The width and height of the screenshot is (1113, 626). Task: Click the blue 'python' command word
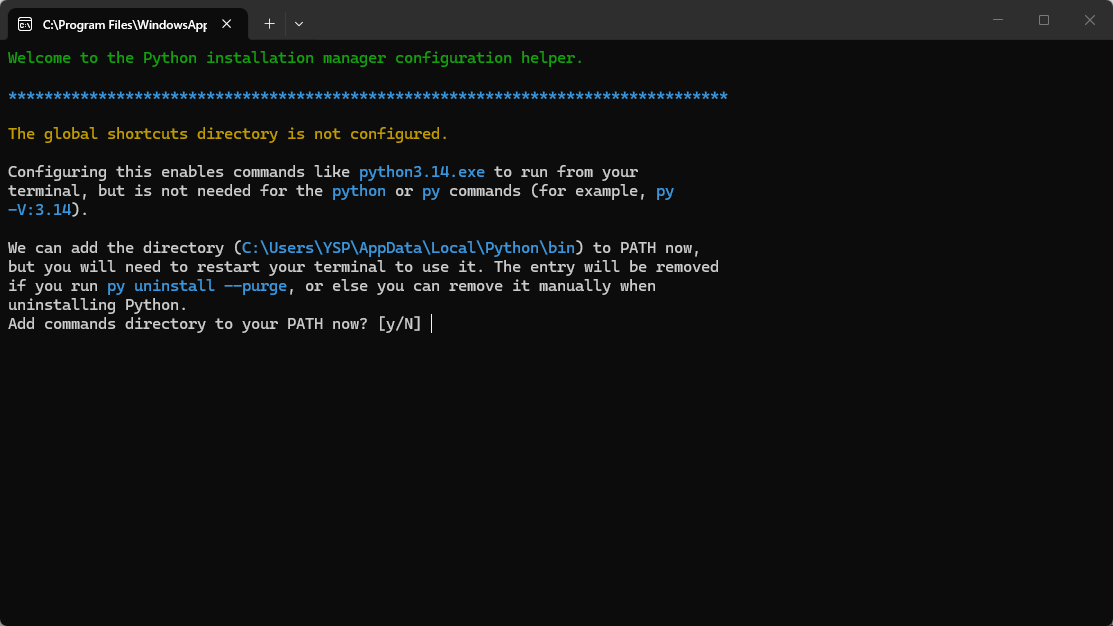point(358,191)
